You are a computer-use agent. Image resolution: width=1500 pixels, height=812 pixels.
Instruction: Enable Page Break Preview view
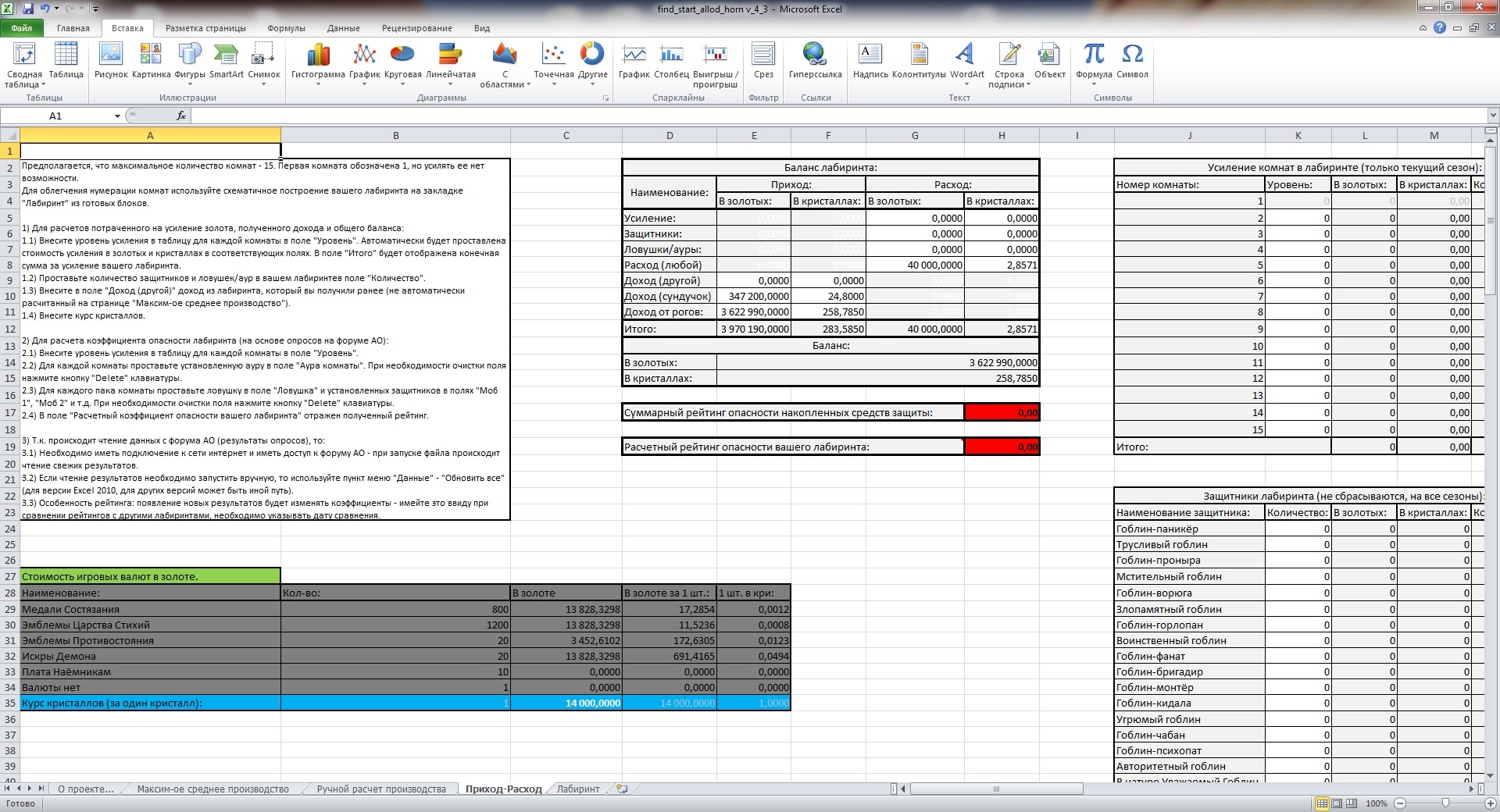point(1352,803)
